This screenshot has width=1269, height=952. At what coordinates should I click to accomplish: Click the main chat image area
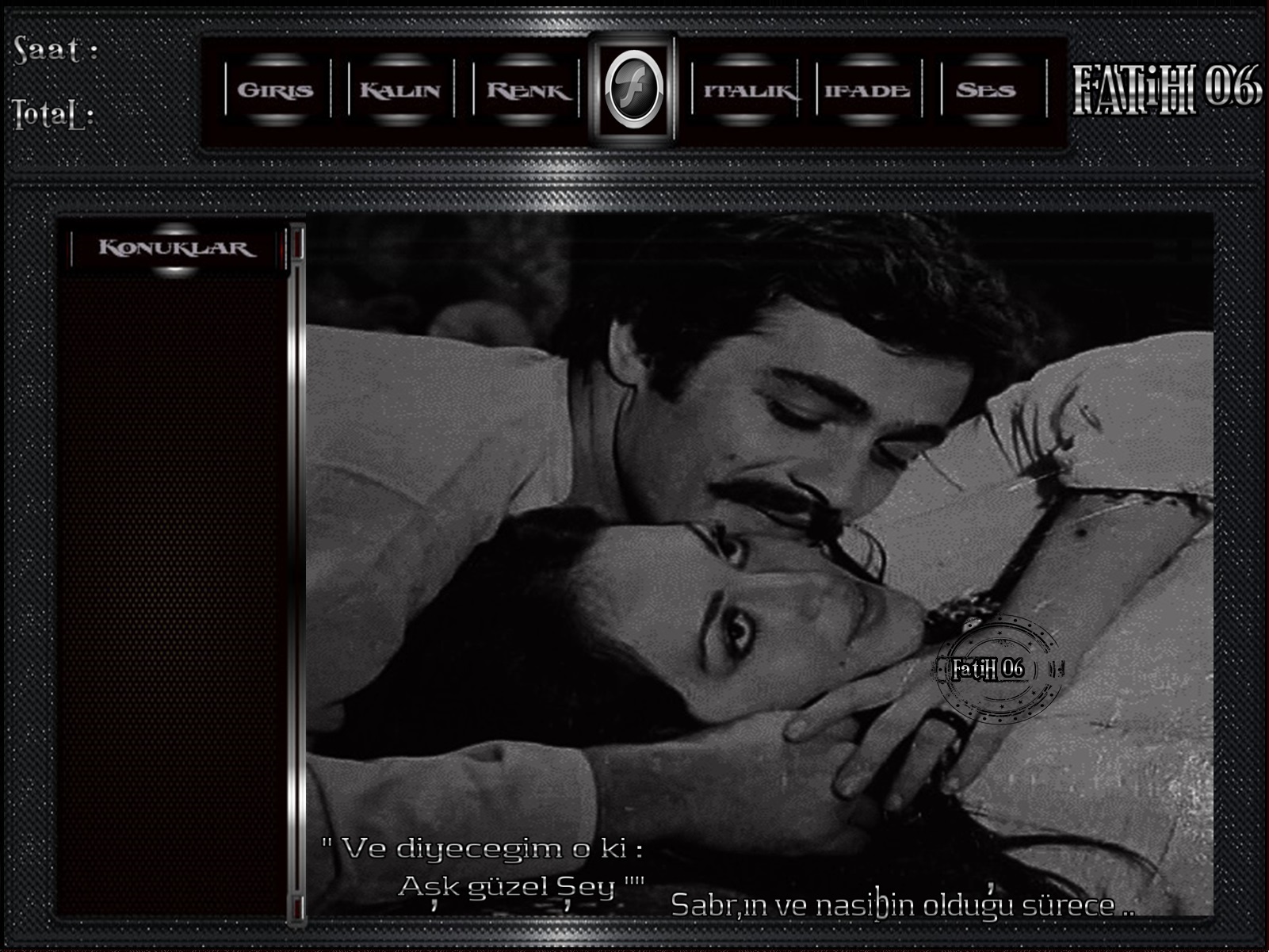[x=759, y=564]
